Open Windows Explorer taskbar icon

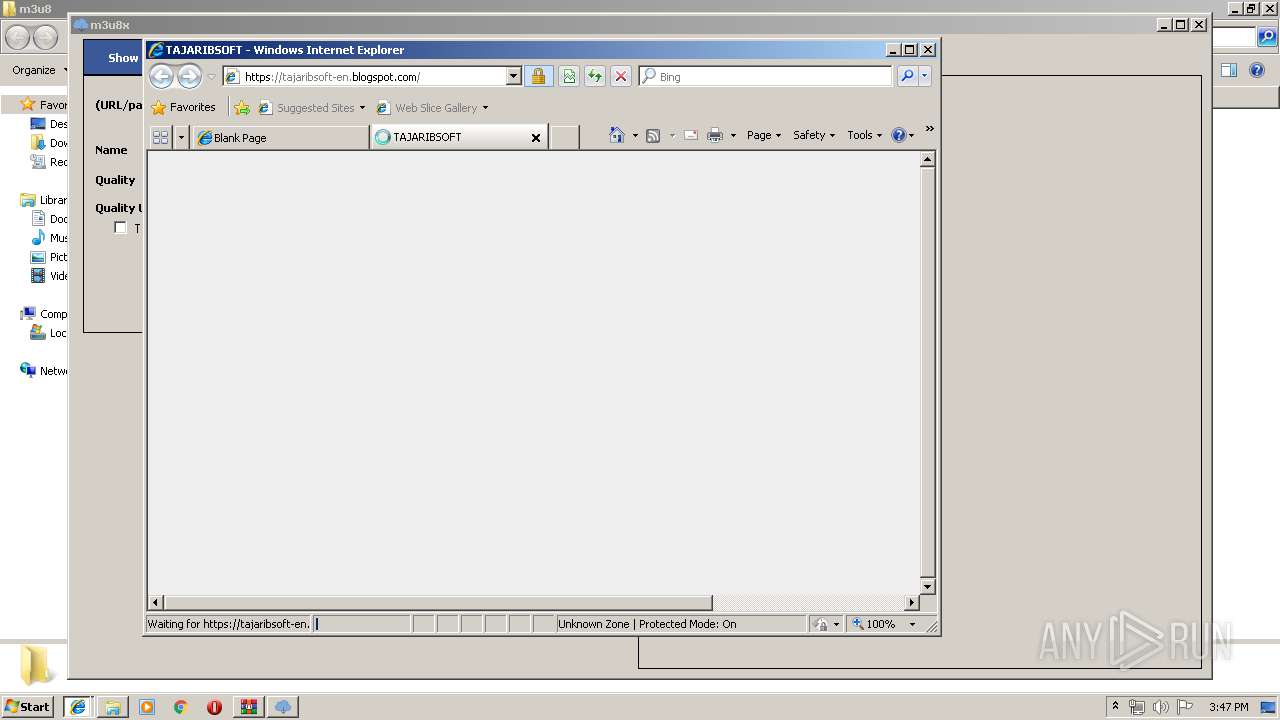113,707
